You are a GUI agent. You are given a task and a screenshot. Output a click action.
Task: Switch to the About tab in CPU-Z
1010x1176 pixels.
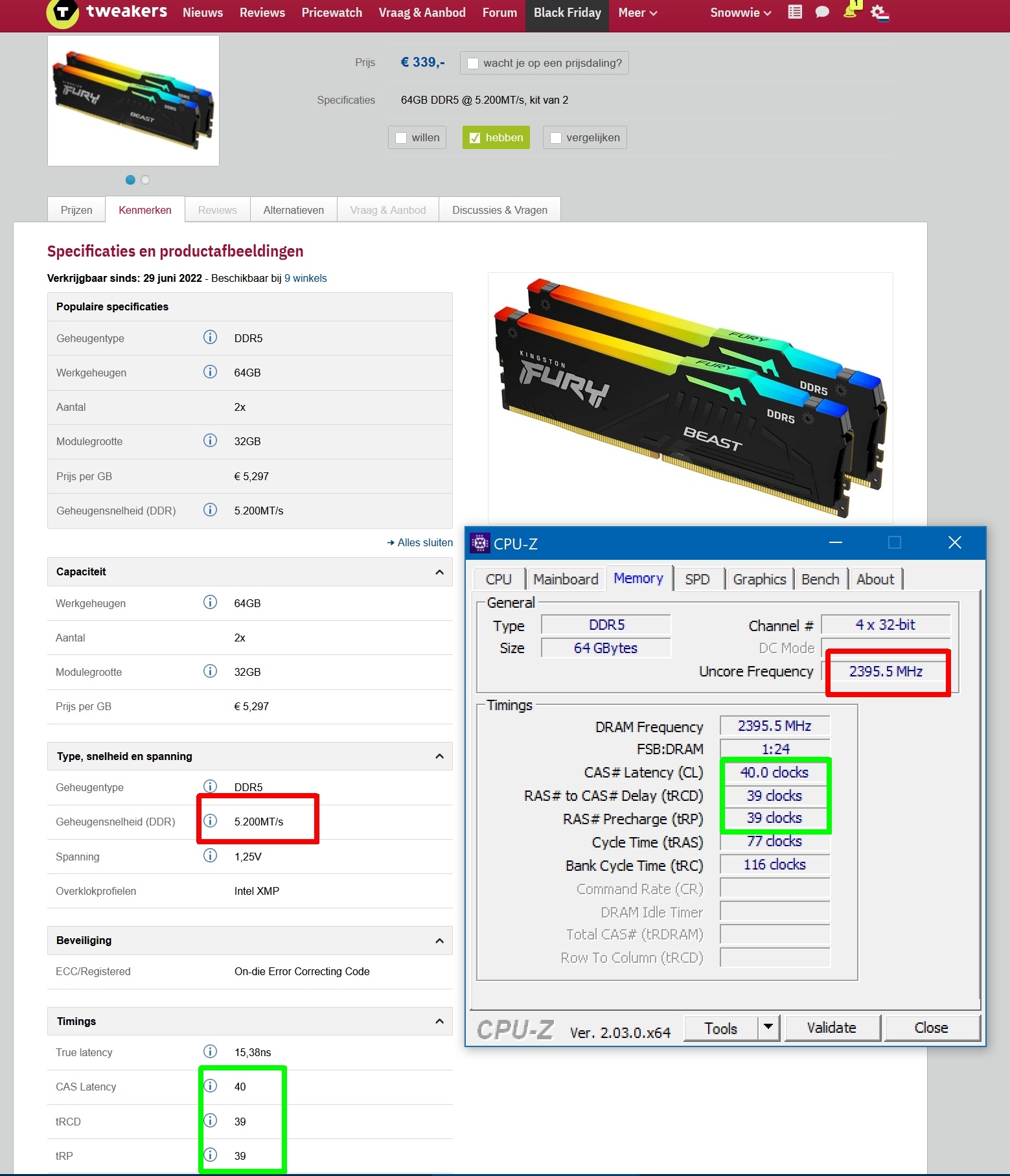pyautogui.click(x=875, y=579)
